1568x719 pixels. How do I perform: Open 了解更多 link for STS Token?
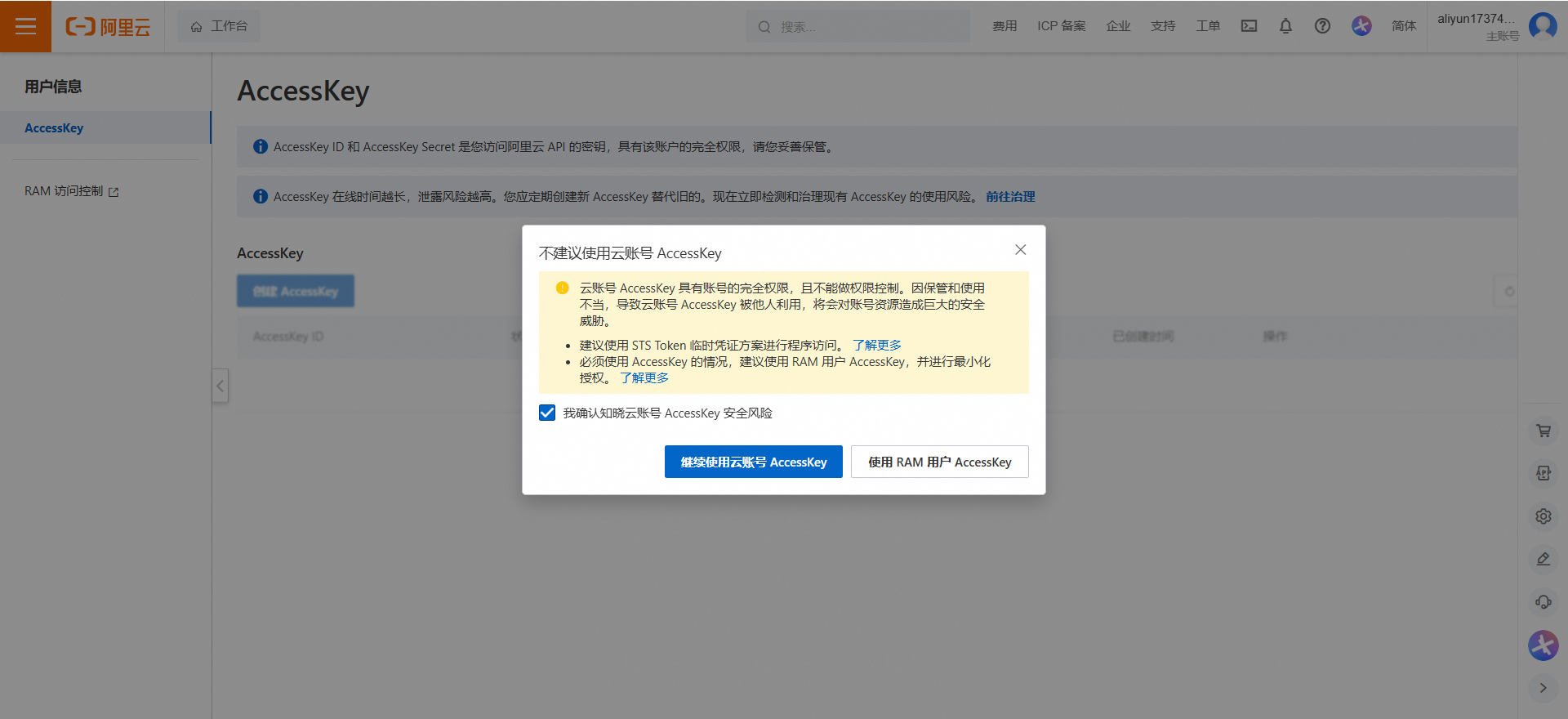[x=876, y=346]
